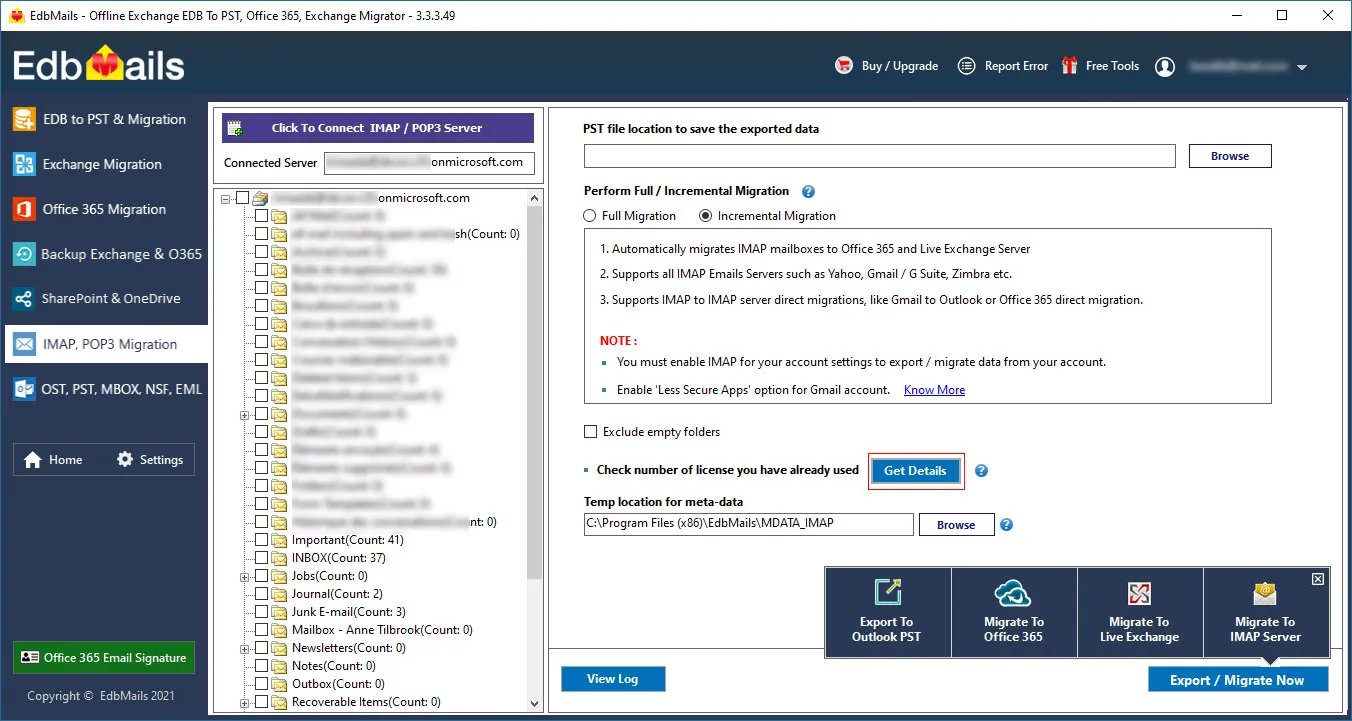Click Get Details button
Screen dimensions: 1352x721
tap(915, 471)
